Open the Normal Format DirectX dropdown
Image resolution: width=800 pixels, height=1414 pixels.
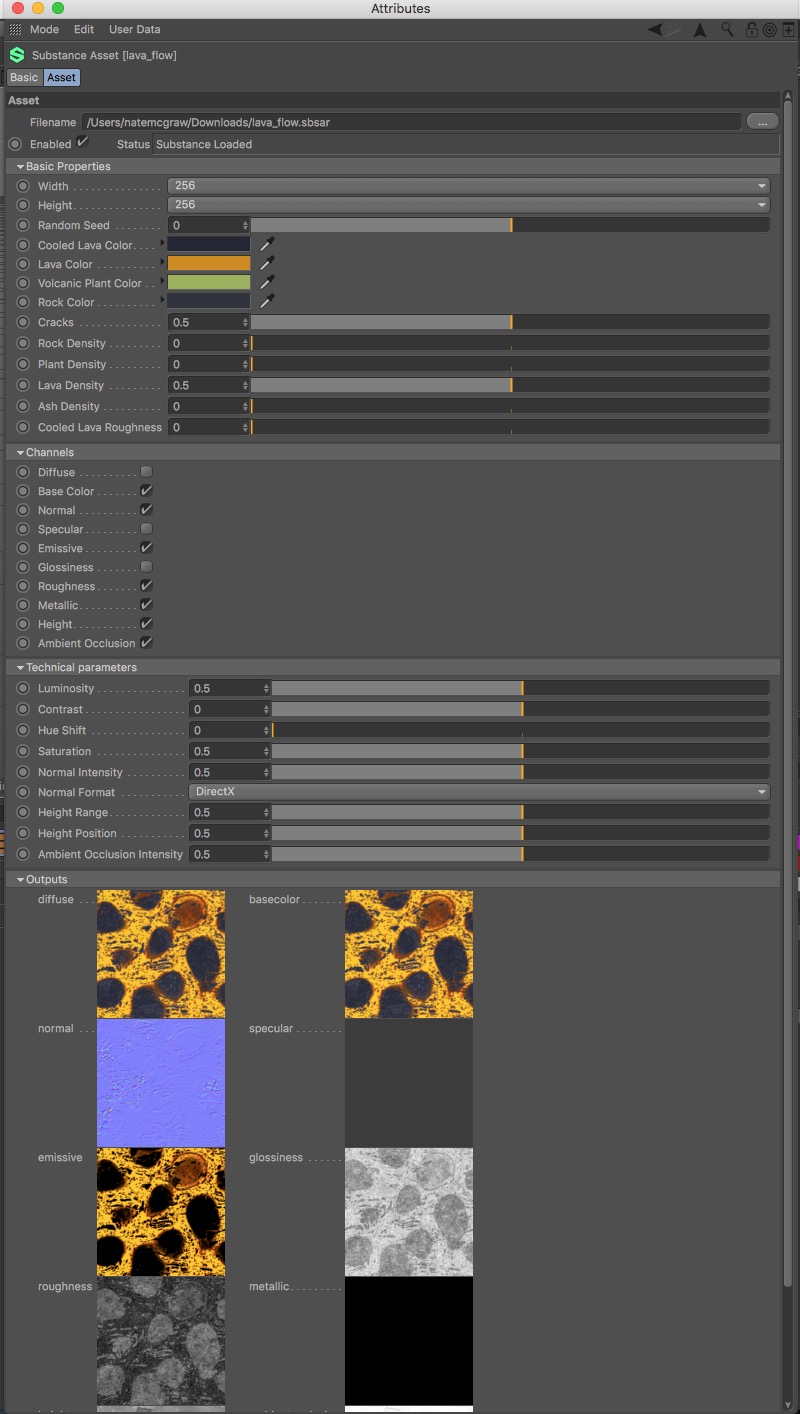coord(480,792)
